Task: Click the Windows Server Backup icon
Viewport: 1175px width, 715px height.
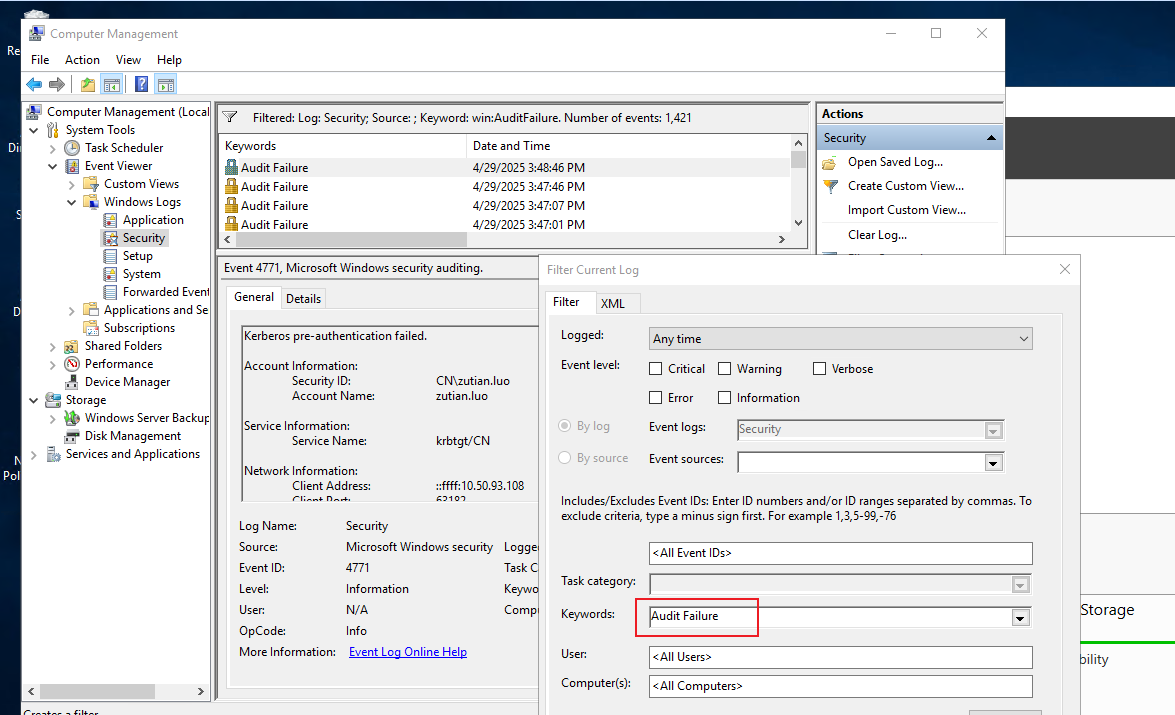Action: [72, 417]
